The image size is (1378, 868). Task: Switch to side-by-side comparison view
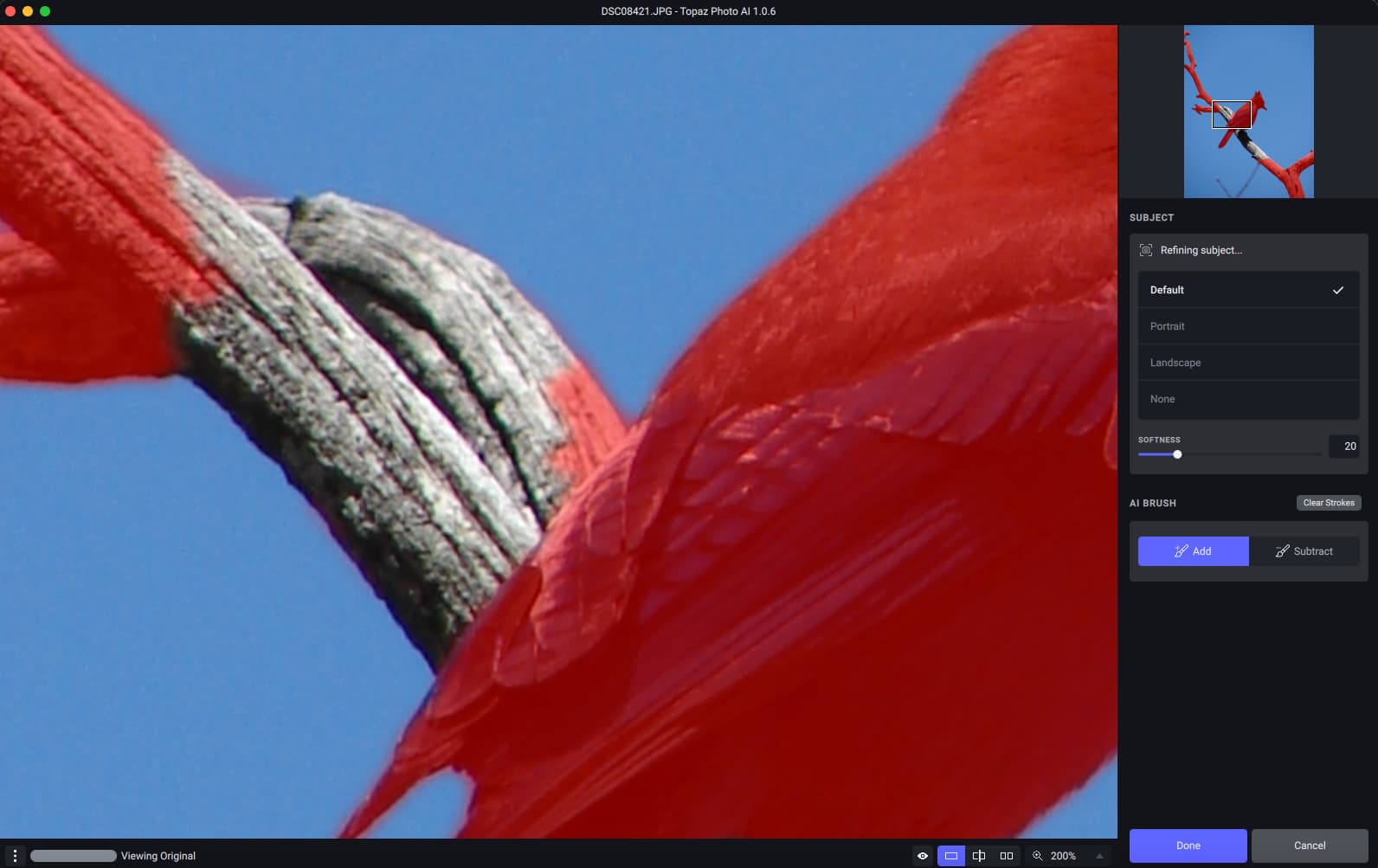tap(1006, 856)
